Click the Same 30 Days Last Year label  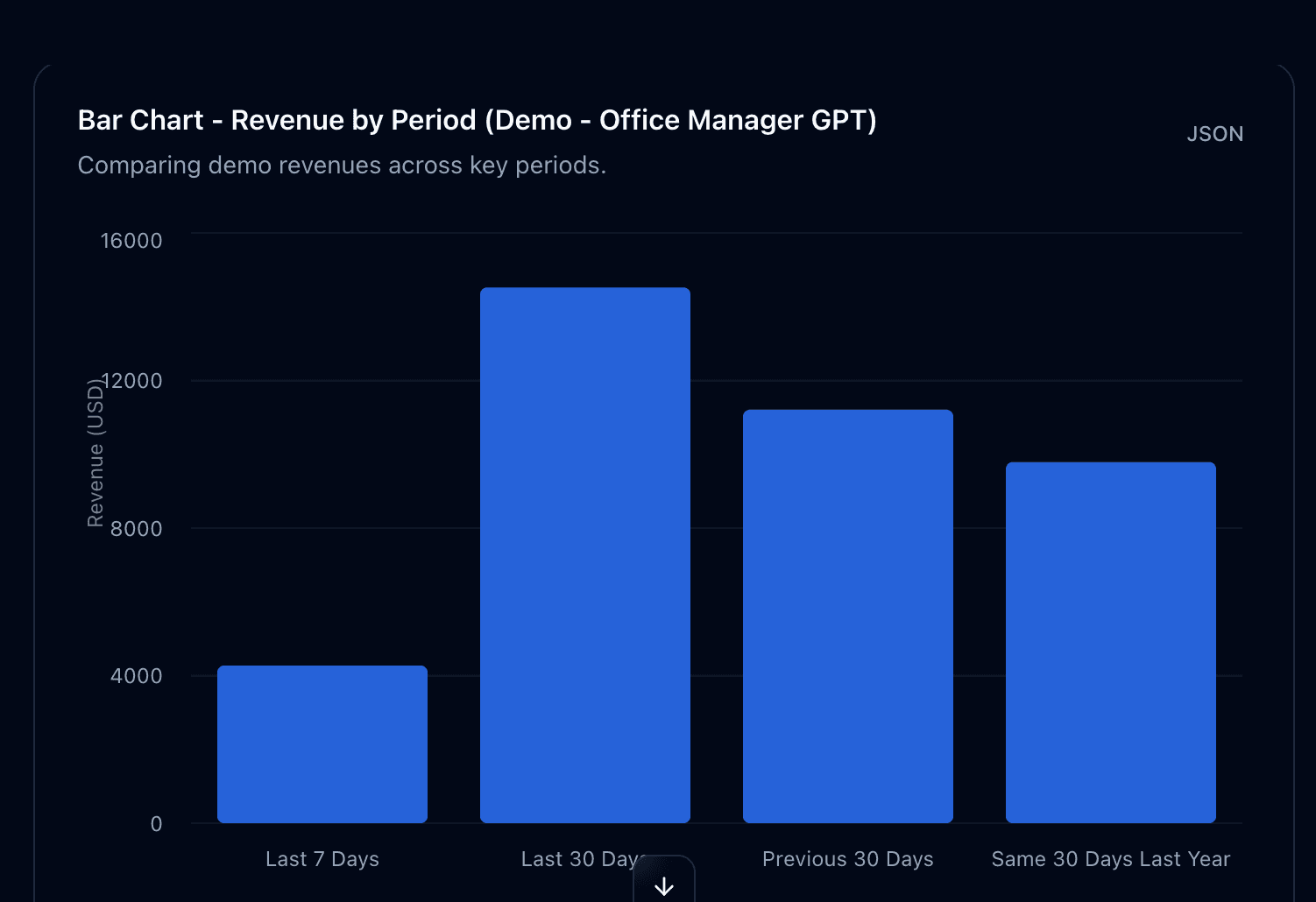[1109, 859]
